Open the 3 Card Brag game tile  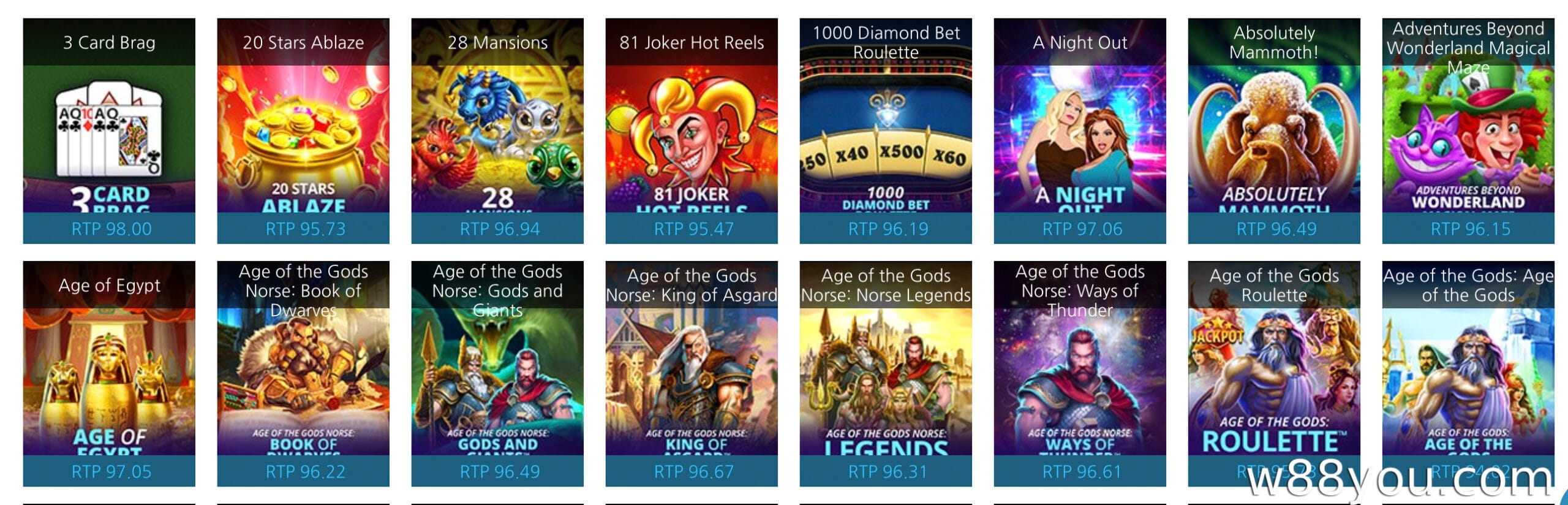click(x=109, y=131)
